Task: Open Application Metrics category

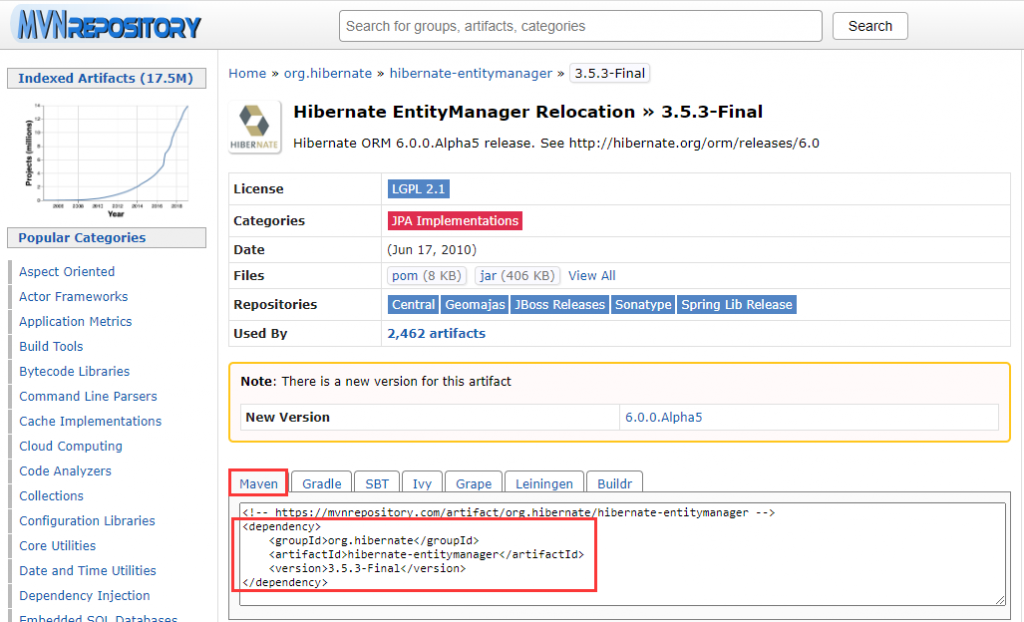Action: click(x=75, y=321)
